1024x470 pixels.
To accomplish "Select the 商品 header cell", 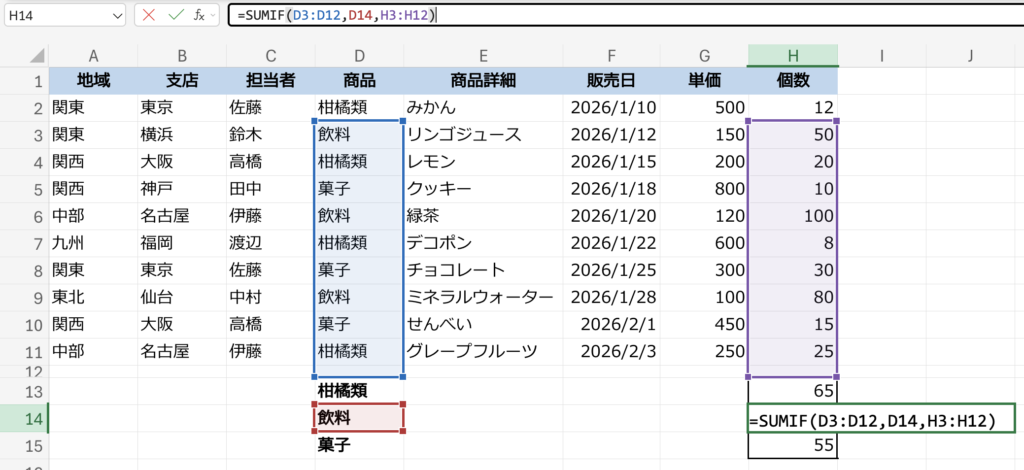I will pos(359,81).
